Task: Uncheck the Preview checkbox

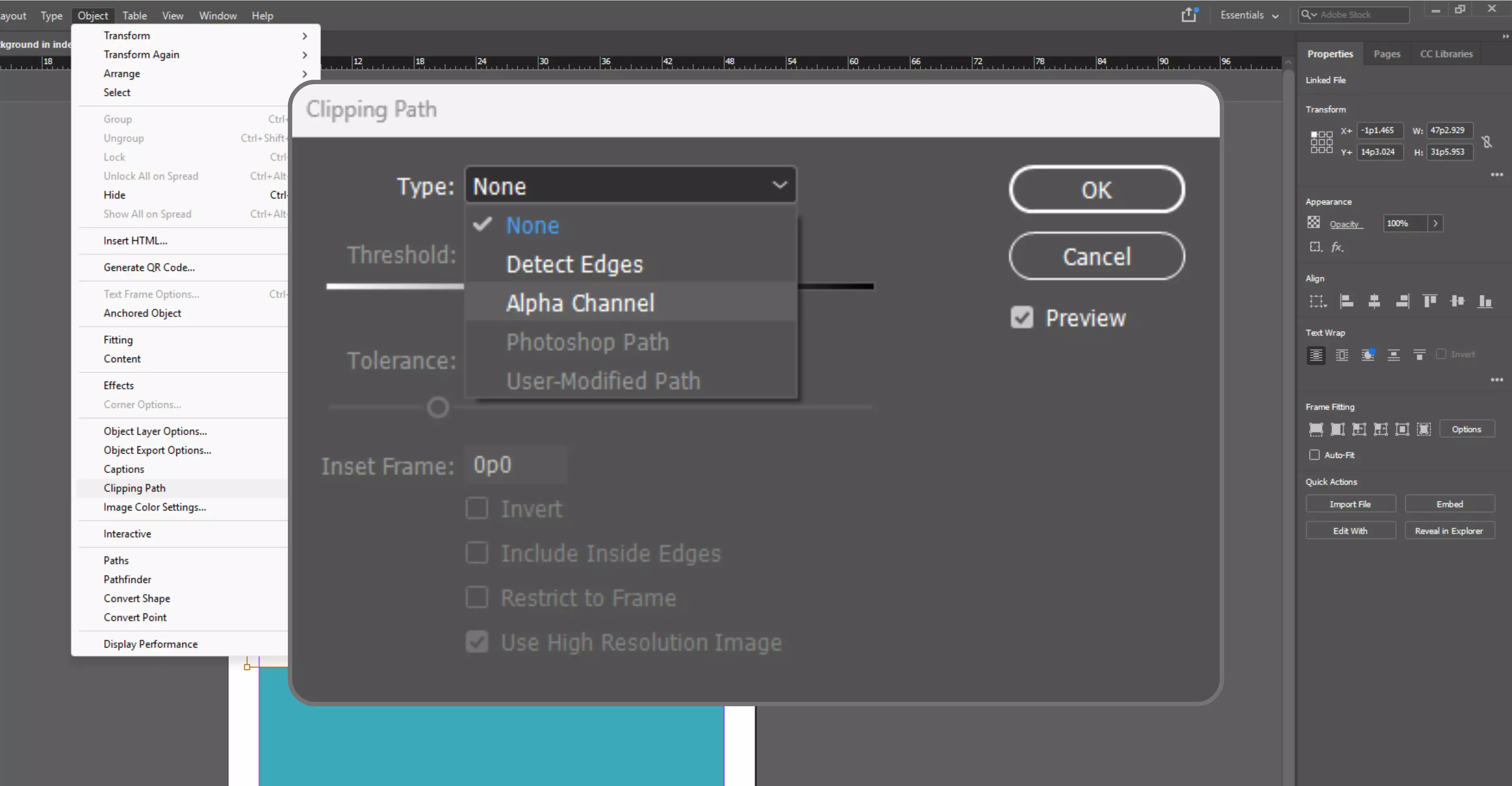Action: [1022, 317]
